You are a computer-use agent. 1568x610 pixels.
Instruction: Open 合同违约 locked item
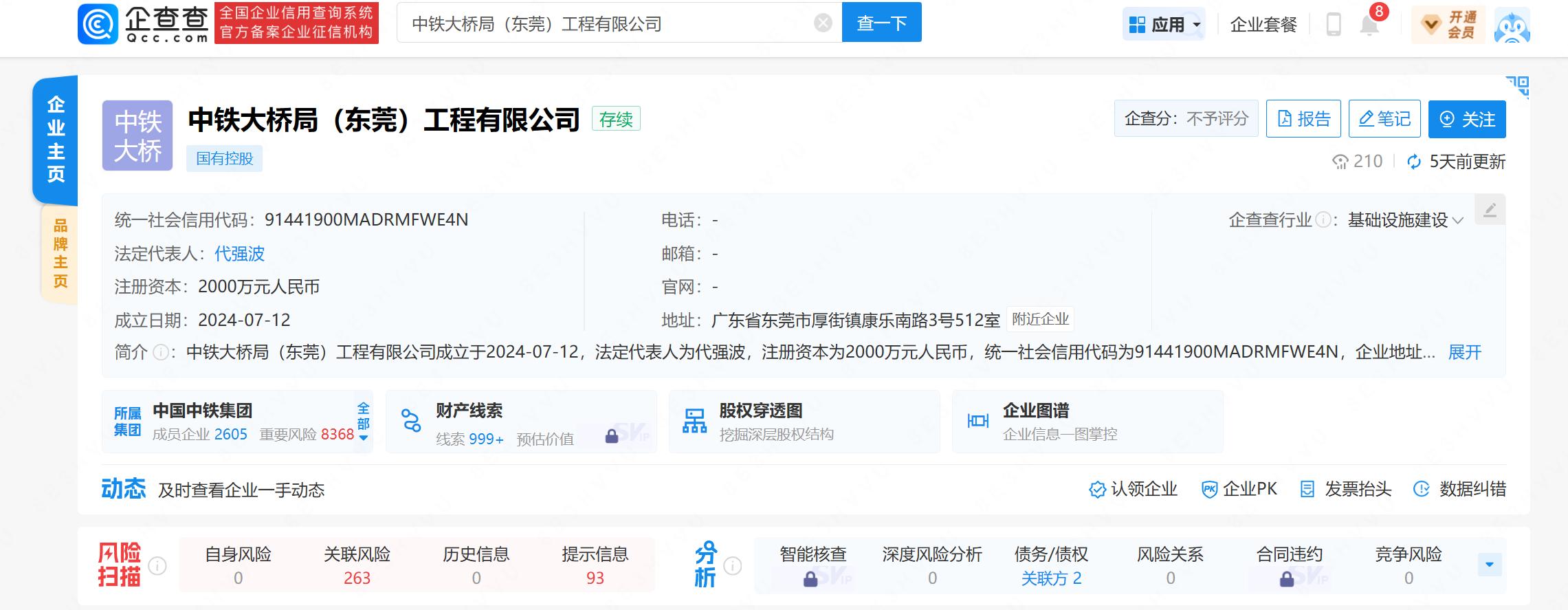pyautogui.click(x=1289, y=565)
